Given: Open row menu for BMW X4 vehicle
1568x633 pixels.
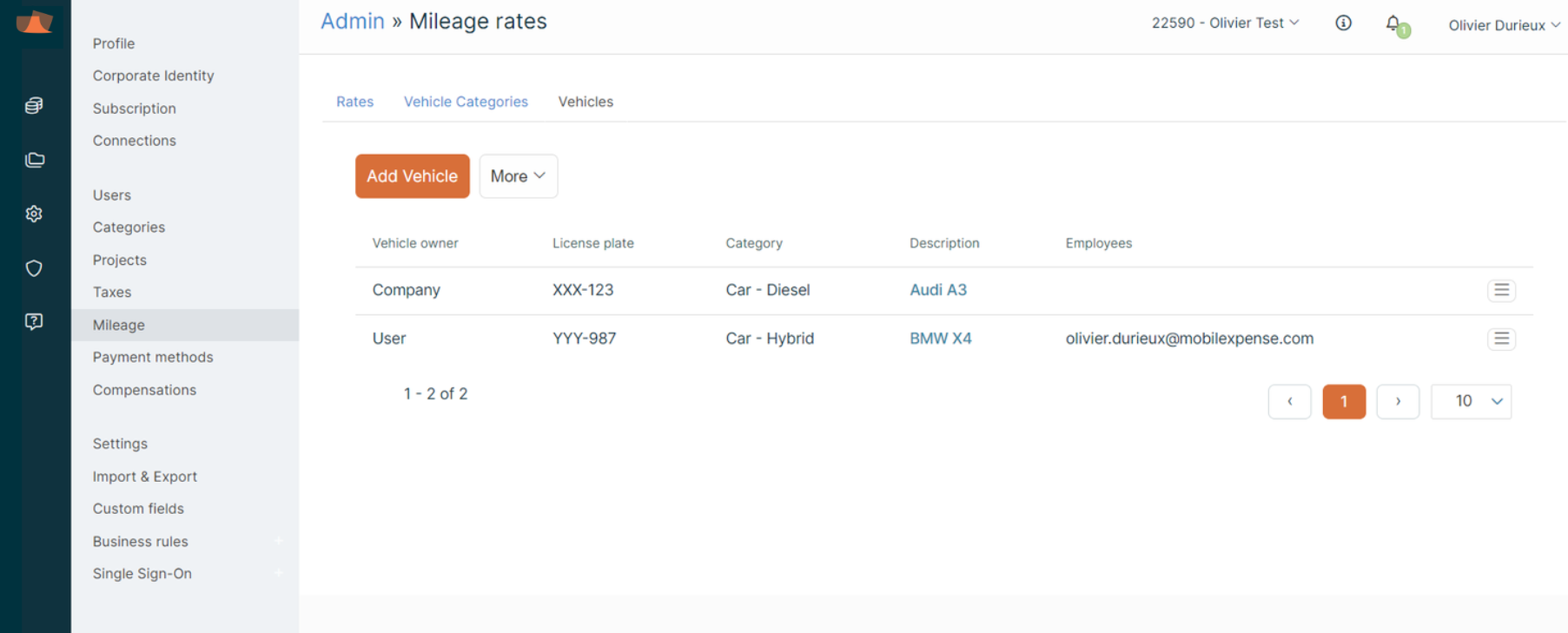Looking at the screenshot, I should [x=1500, y=339].
